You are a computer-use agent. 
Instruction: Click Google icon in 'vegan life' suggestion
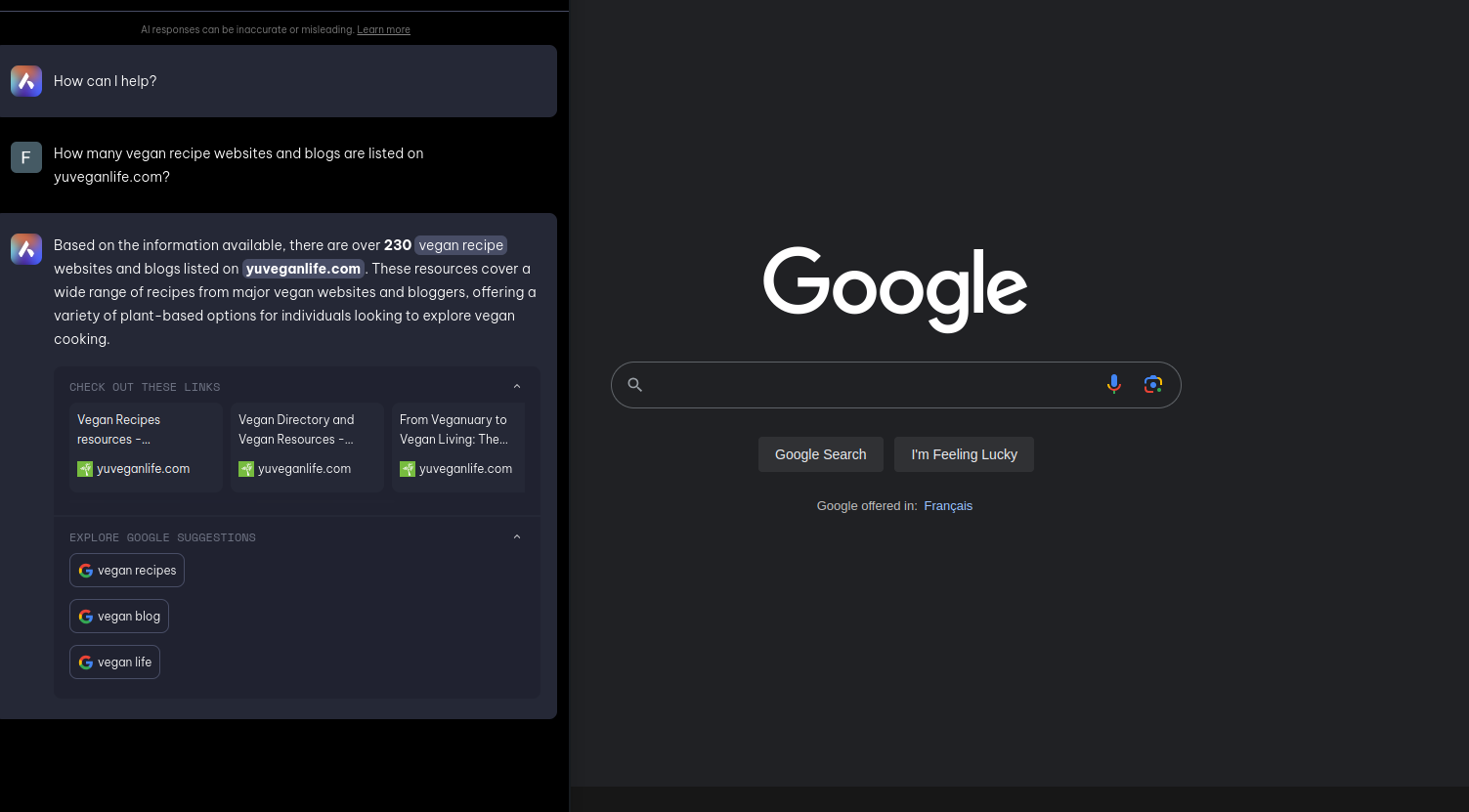[x=86, y=662]
